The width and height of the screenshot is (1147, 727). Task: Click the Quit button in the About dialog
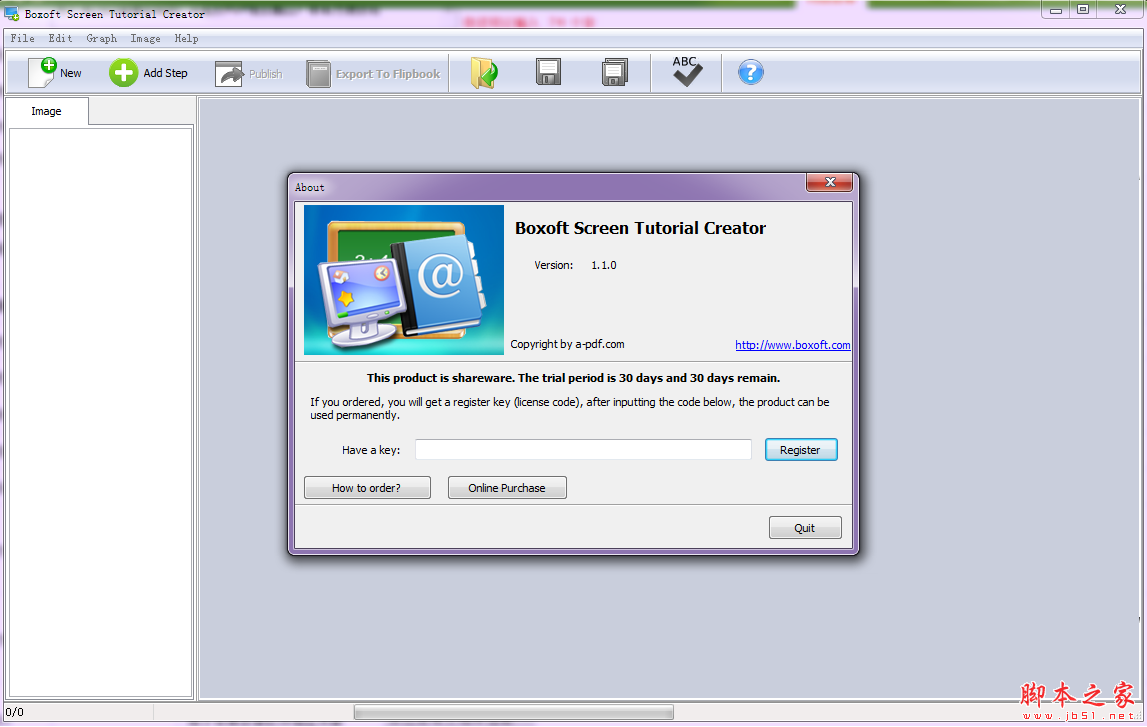(x=805, y=528)
